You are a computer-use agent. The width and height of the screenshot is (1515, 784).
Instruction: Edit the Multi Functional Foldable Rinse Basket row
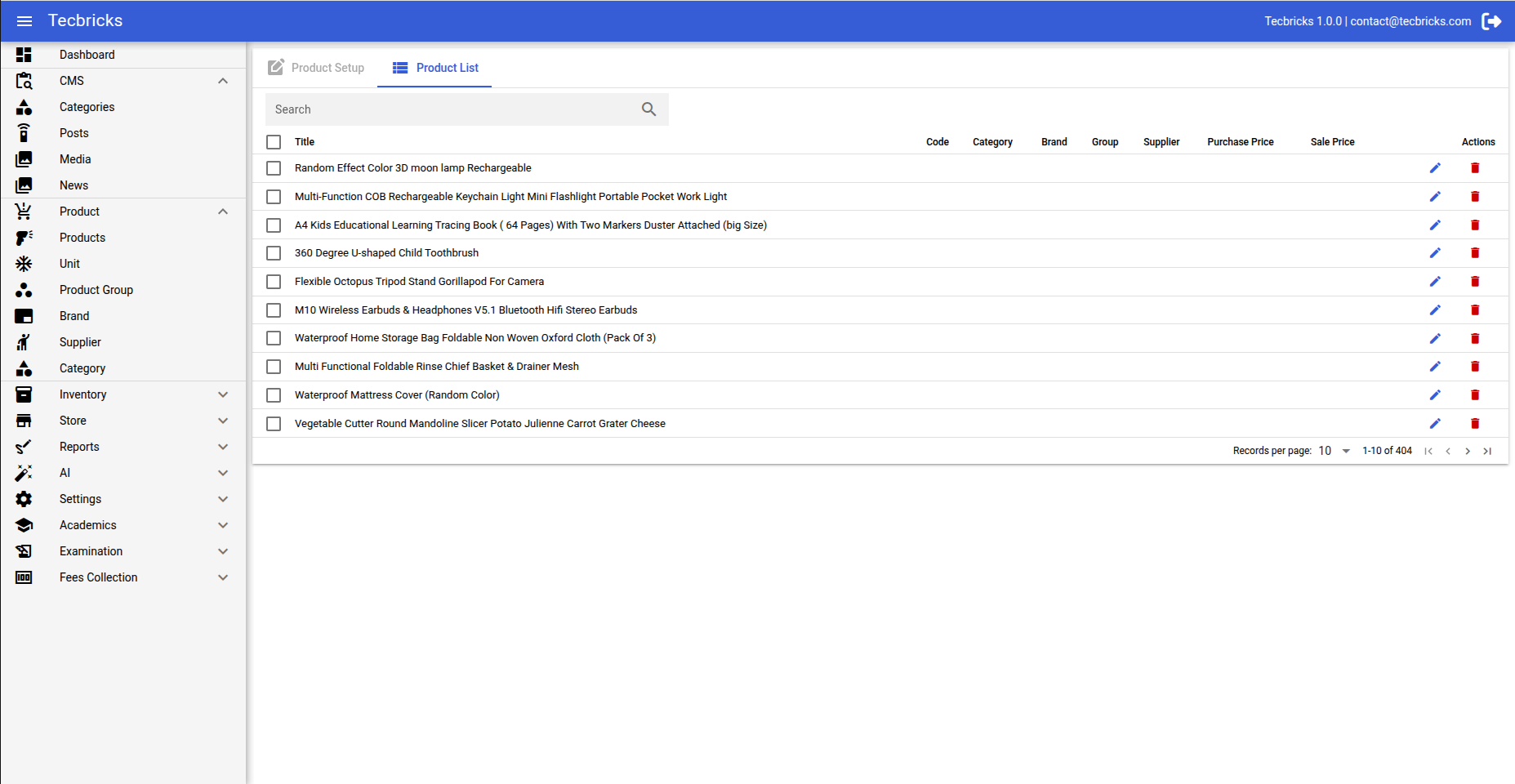click(x=1435, y=367)
